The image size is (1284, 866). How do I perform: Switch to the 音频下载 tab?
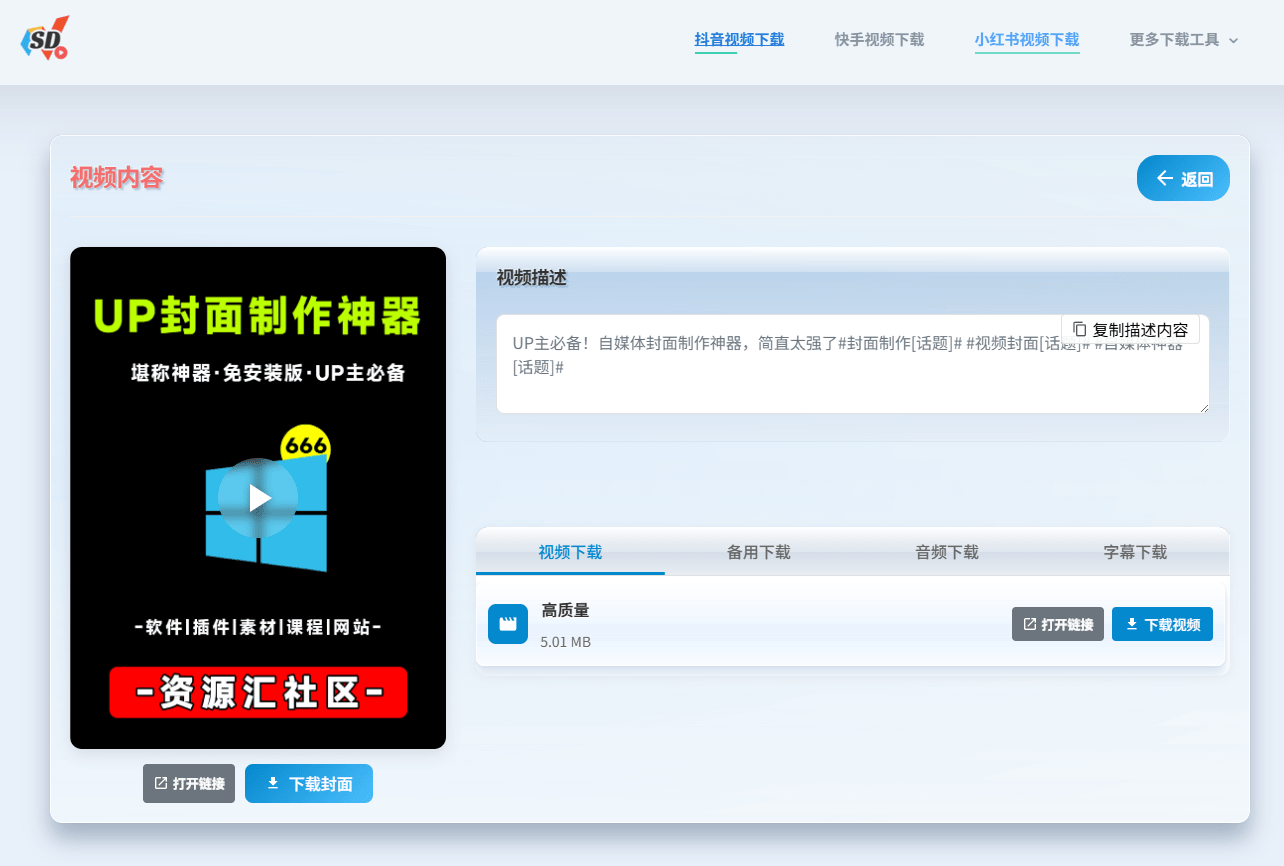pos(946,551)
